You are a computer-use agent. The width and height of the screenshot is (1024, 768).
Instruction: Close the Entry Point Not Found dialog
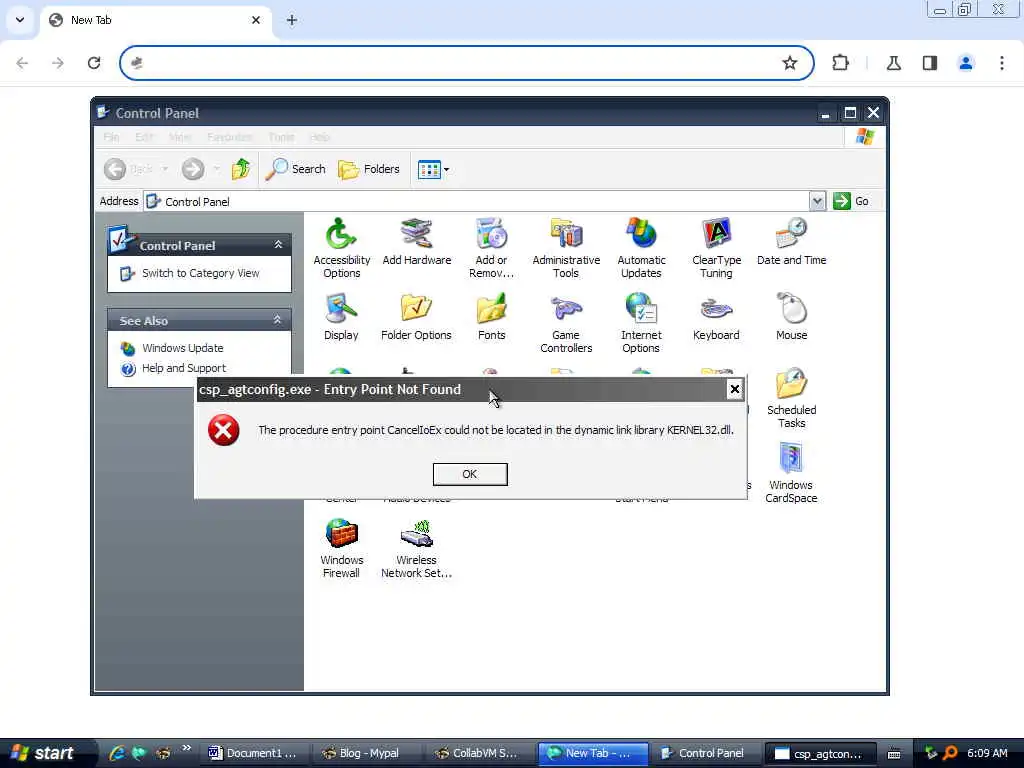(735, 389)
